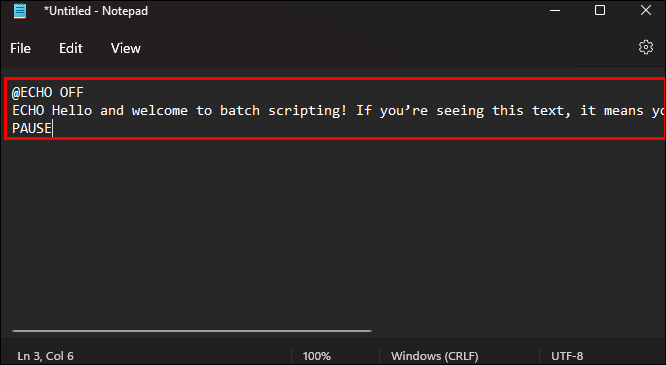The image size is (666, 365).
Task: Click the *Untitled - Notepad title bar text
Action: [x=96, y=11]
